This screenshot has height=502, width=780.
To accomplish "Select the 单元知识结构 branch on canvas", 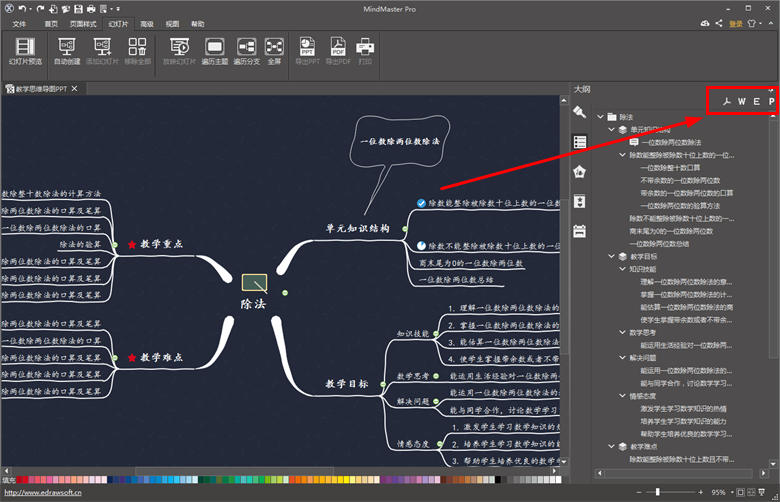I will tap(357, 228).
